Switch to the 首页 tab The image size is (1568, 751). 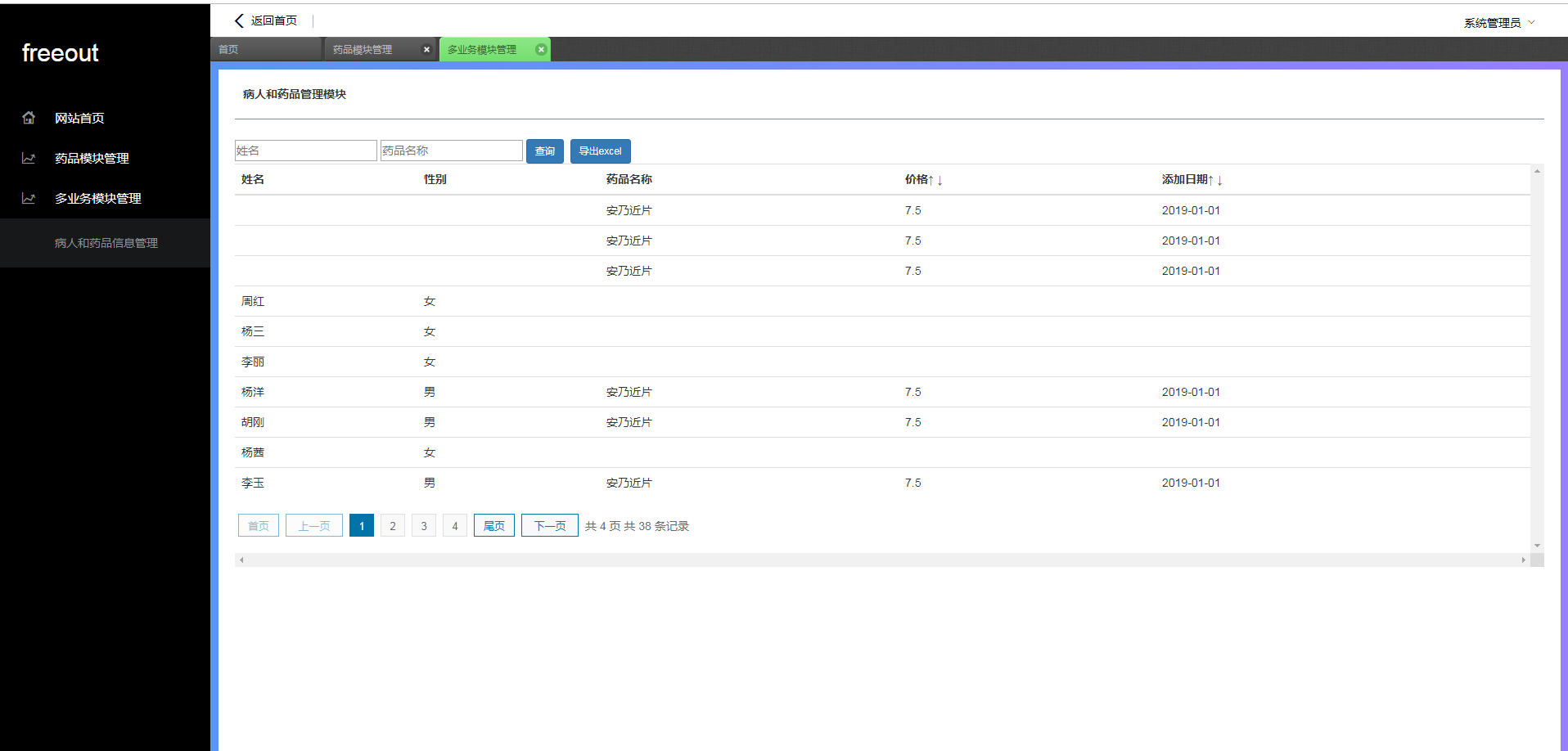[266, 49]
